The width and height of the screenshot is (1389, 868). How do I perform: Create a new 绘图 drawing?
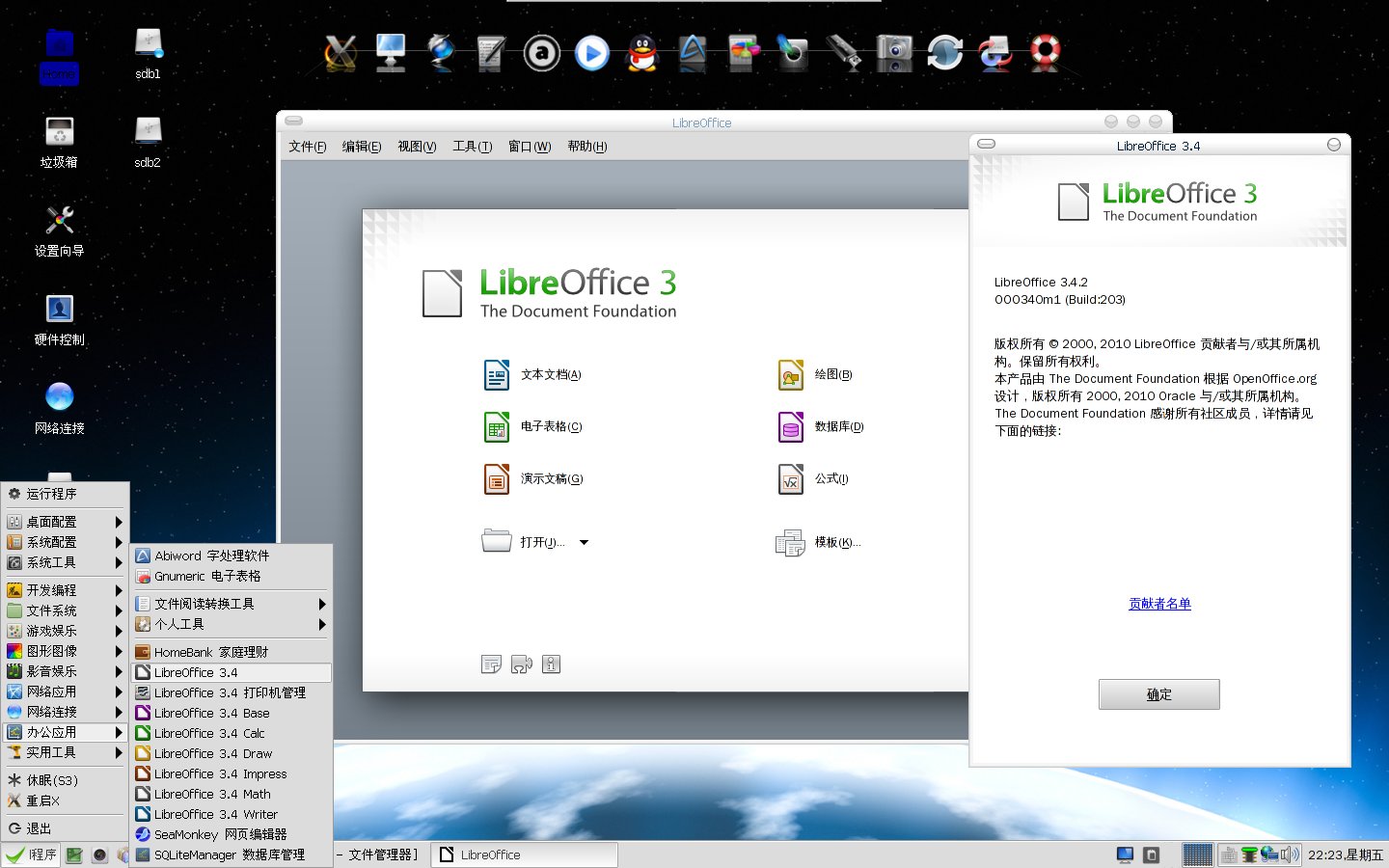pos(815,374)
